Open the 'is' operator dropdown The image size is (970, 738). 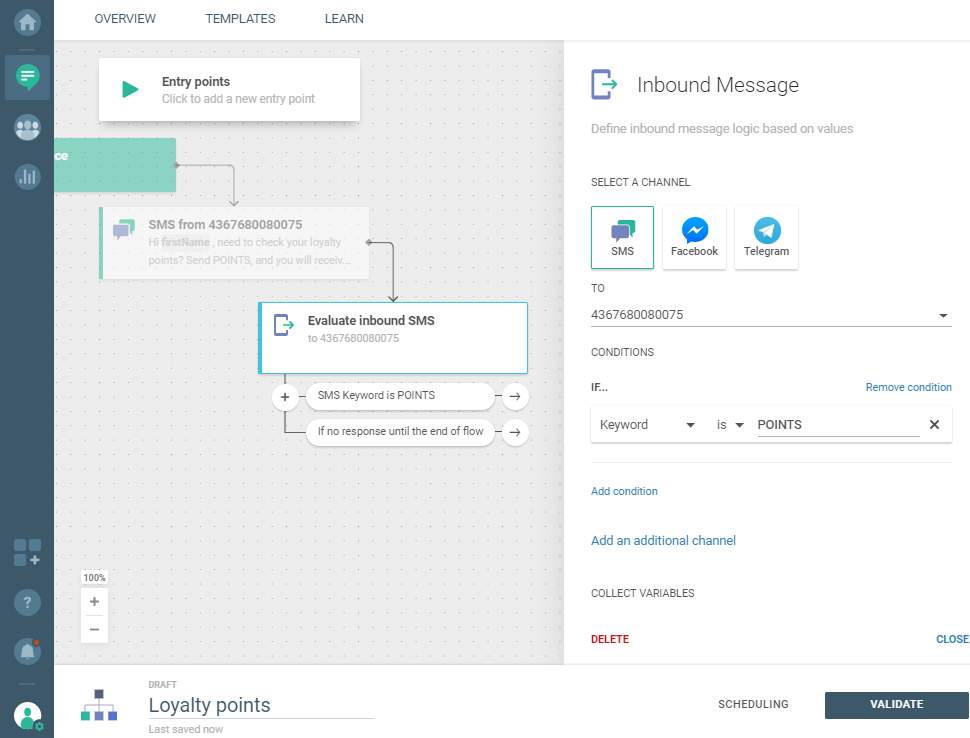click(x=730, y=425)
